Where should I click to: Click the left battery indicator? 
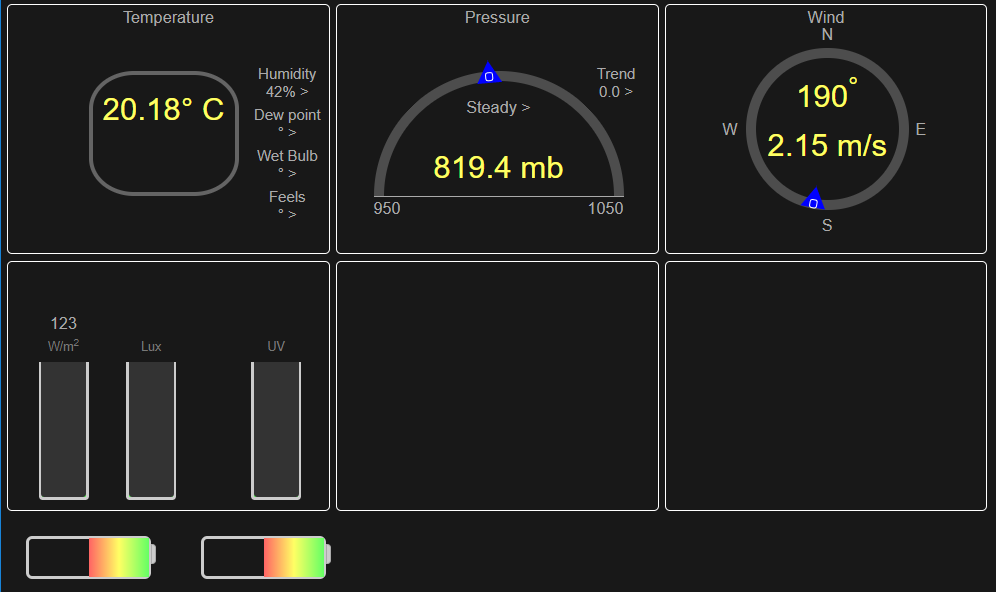point(90,557)
